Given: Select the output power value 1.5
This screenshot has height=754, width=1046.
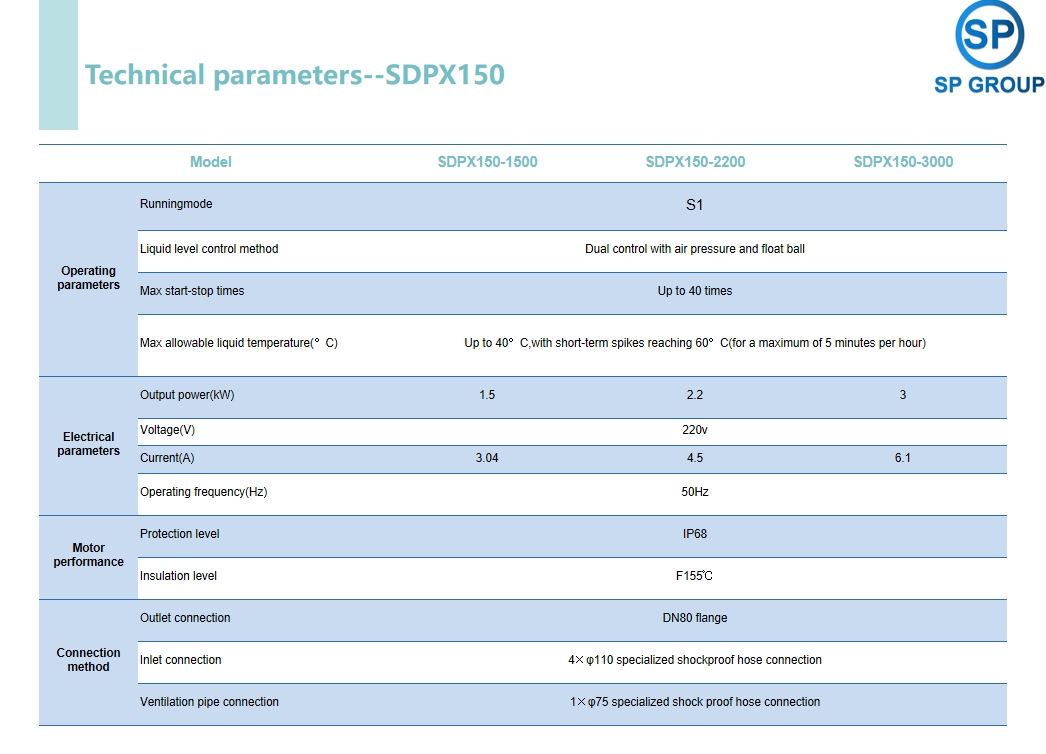Looking at the screenshot, I should pos(487,395).
